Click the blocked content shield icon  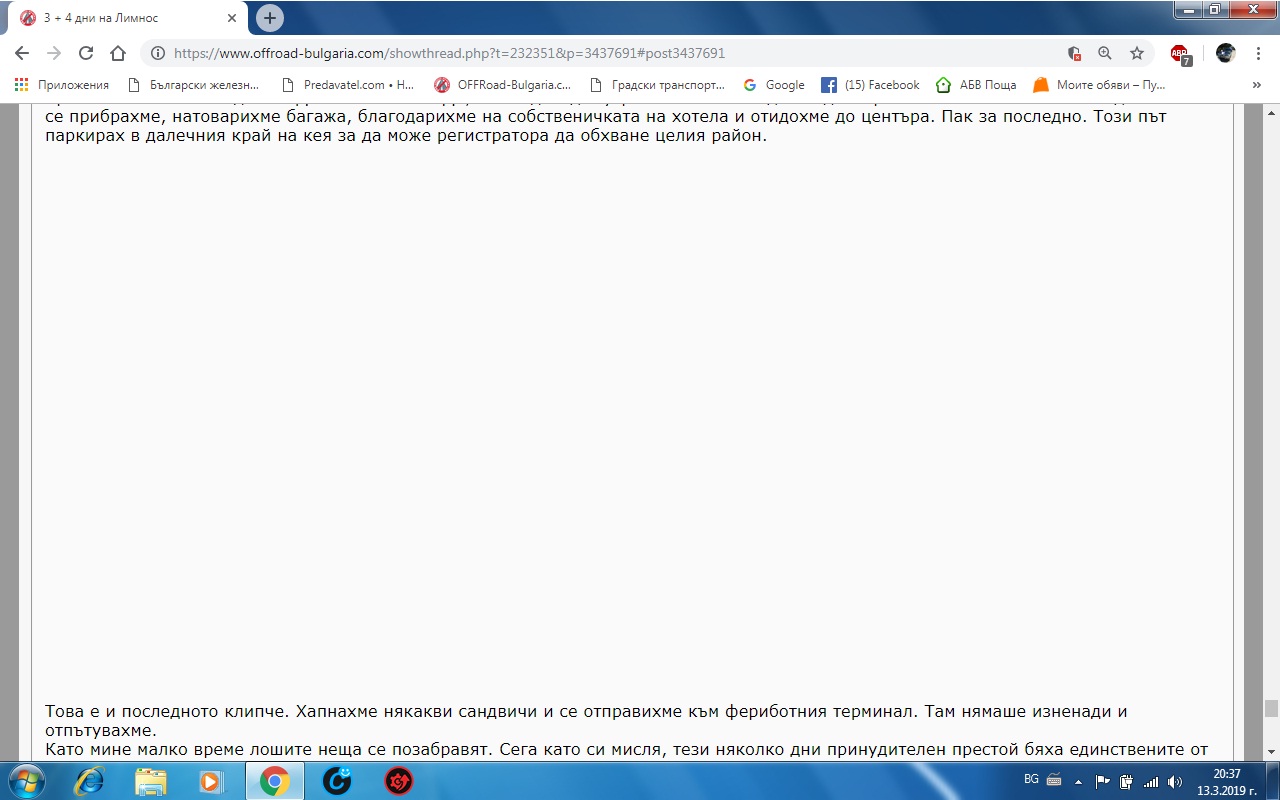1074,54
